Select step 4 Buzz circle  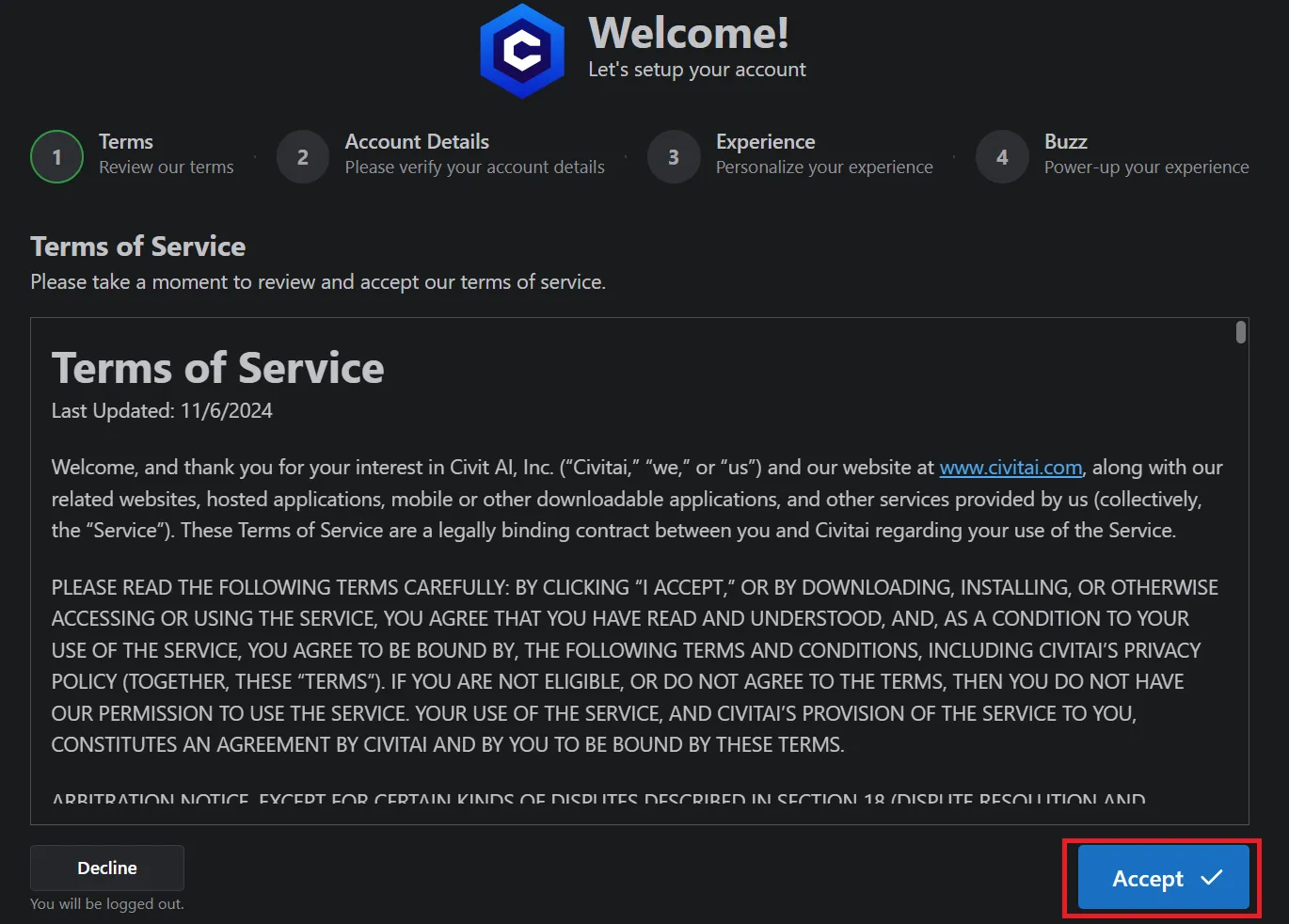coord(1002,156)
